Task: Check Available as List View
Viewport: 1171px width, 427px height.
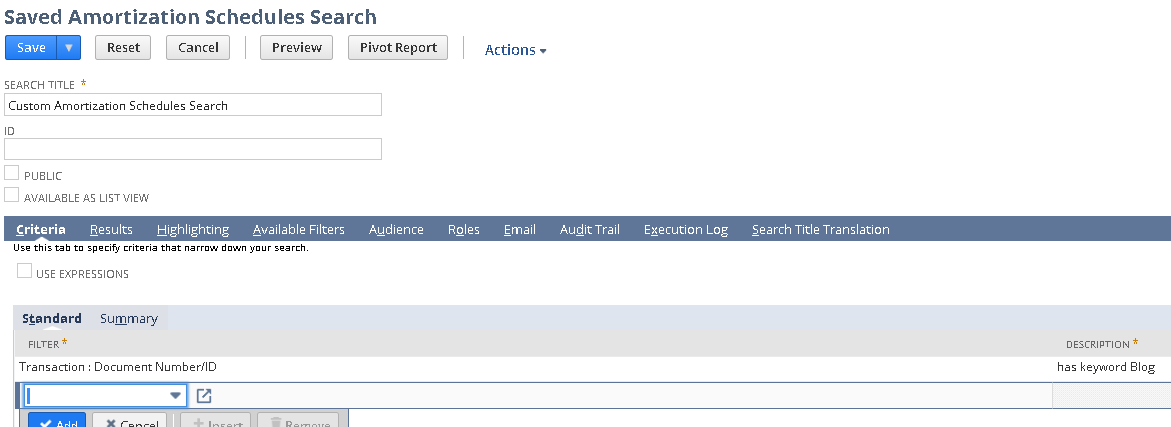Action: tap(12, 196)
